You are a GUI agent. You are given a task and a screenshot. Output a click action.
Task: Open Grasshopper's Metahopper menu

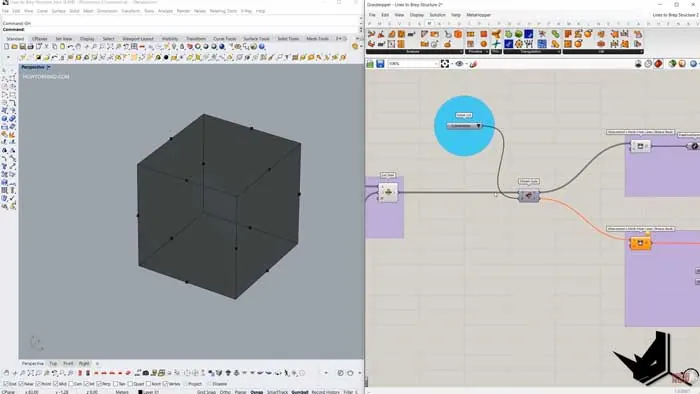pyautogui.click(x=479, y=15)
